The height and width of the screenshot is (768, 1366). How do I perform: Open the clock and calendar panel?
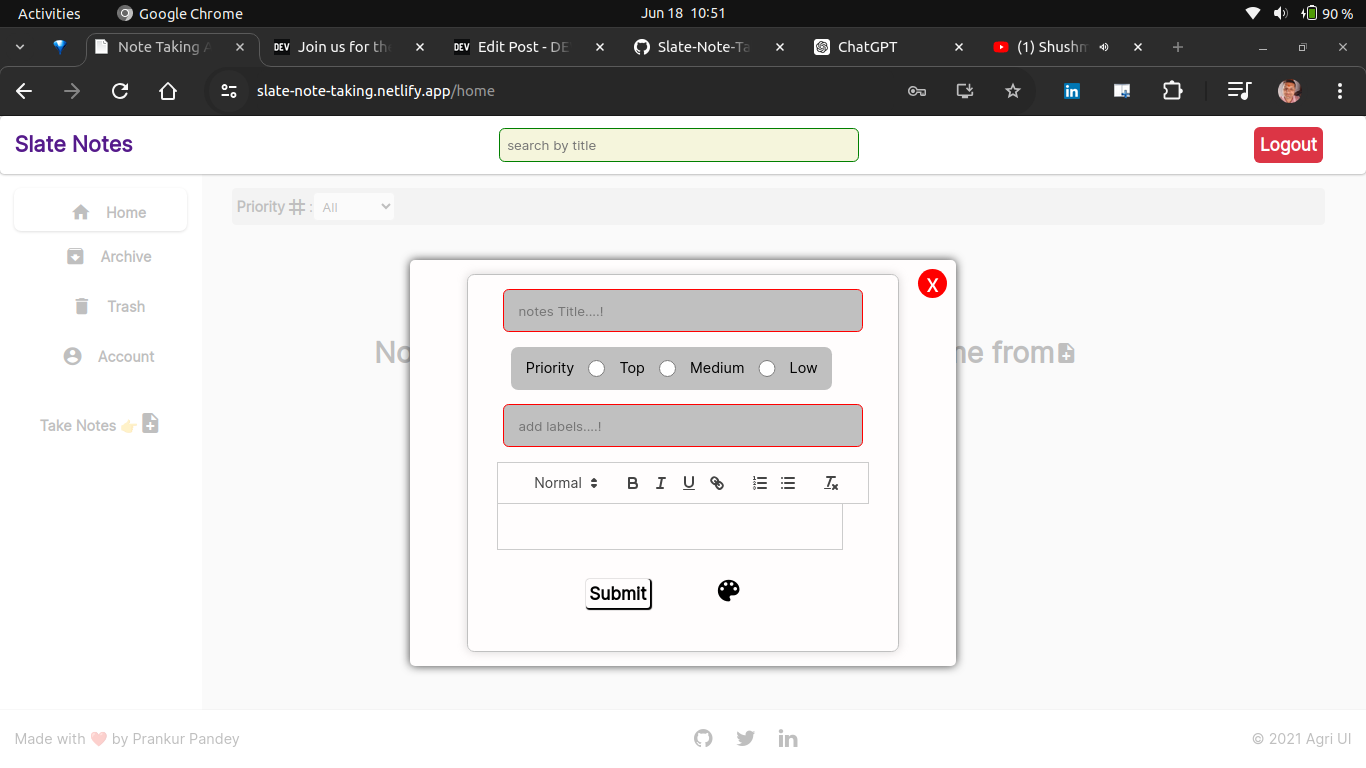tap(683, 13)
